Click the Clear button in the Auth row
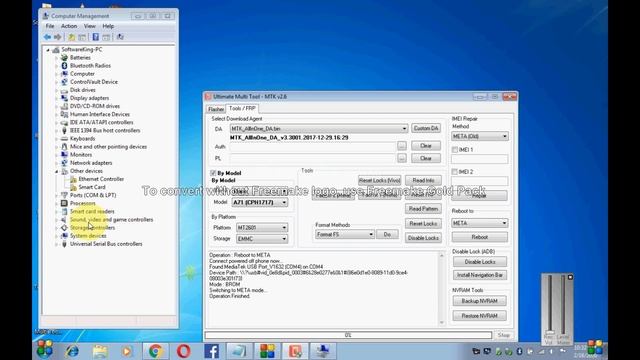 [426, 146]
